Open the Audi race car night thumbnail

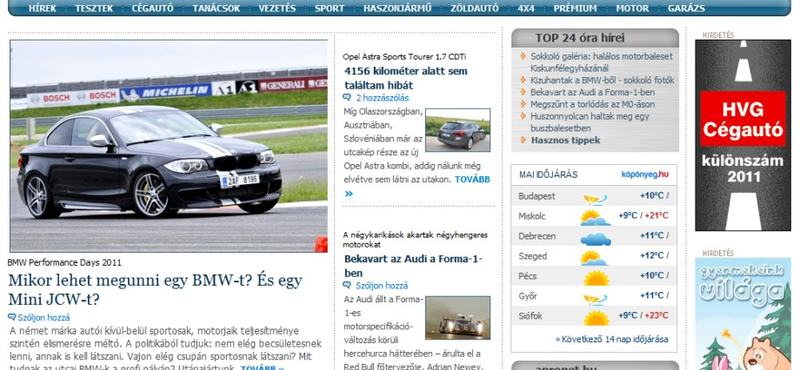(x=458, y=317)
